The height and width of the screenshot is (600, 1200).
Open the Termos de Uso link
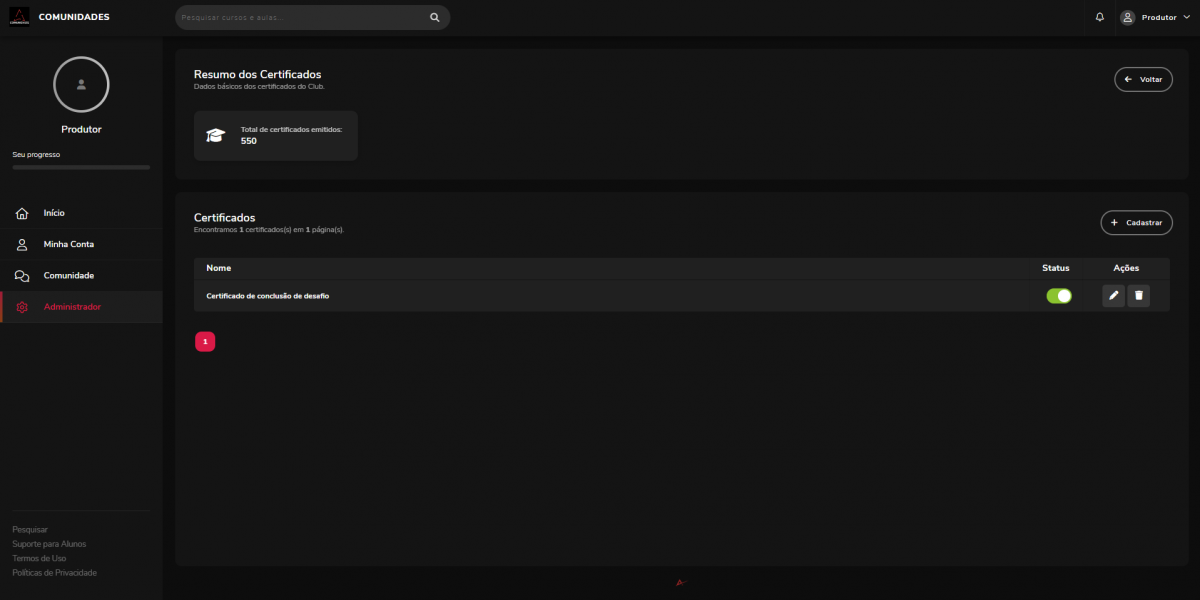click(39, 558)
